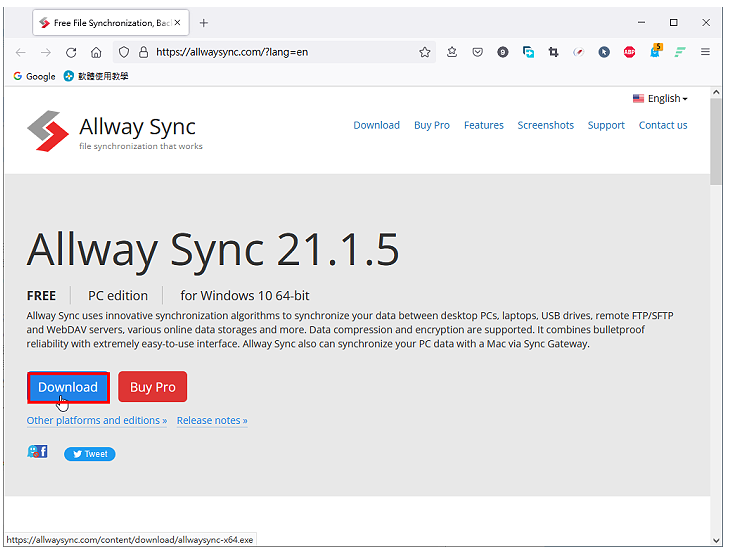This screenshot has width=729, height=555.
Task: Open the Download nav link
Action: (377, 126)
